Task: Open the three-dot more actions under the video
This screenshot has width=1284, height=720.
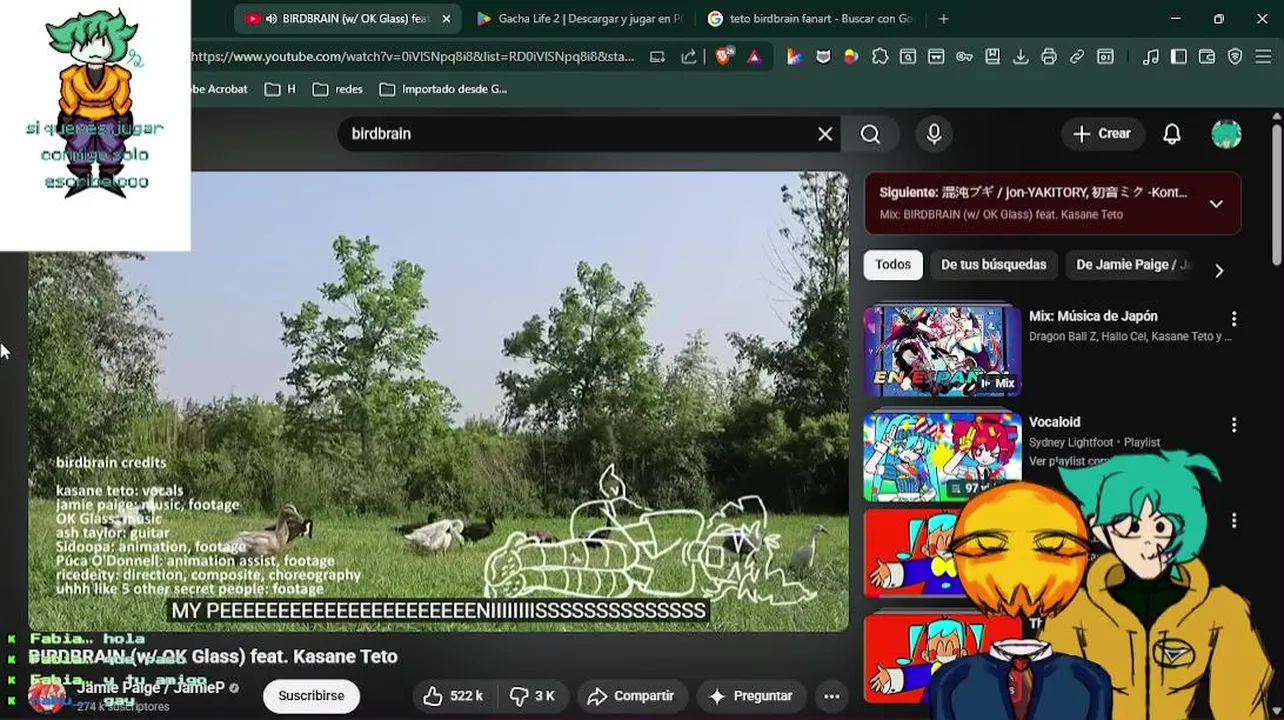Action: (831, 696)
